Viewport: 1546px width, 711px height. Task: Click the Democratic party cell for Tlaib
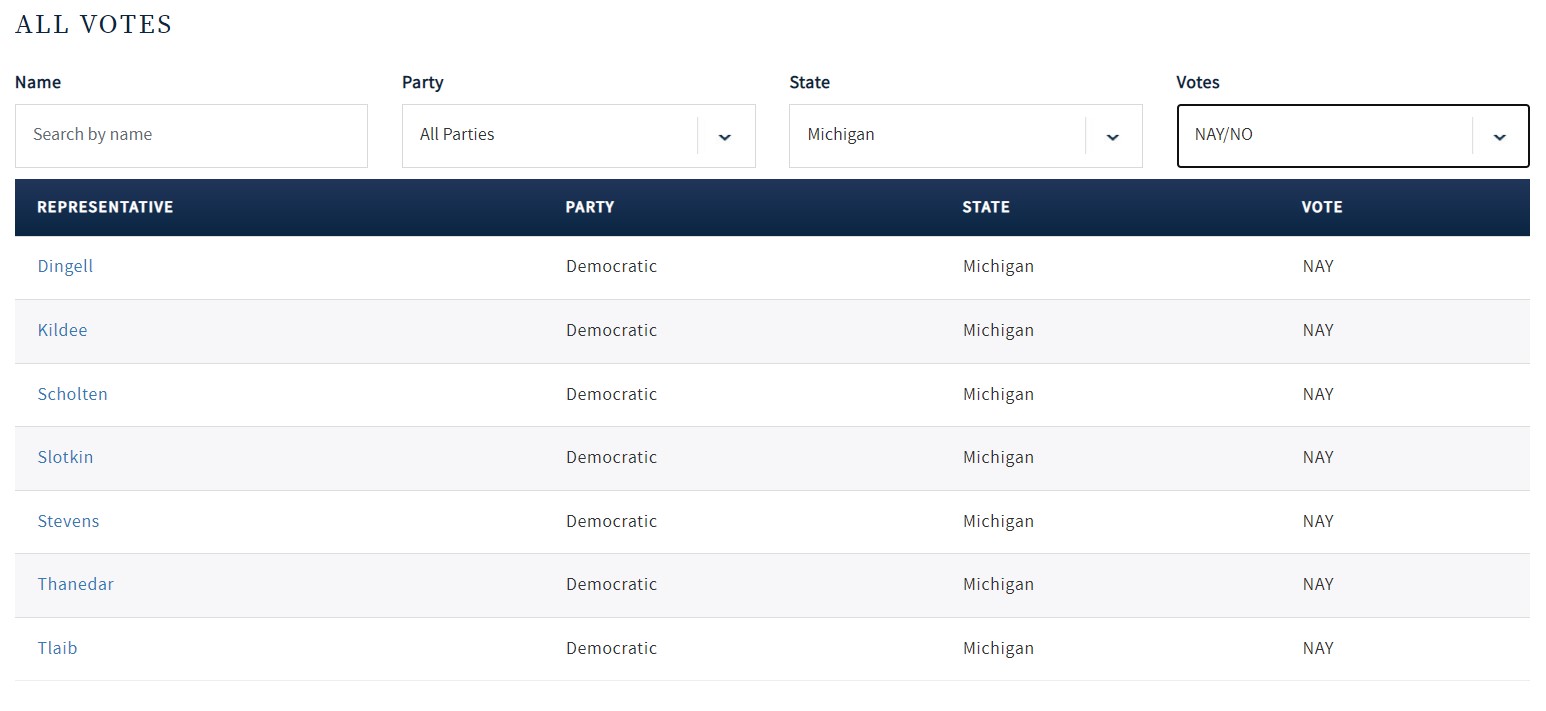611,648
